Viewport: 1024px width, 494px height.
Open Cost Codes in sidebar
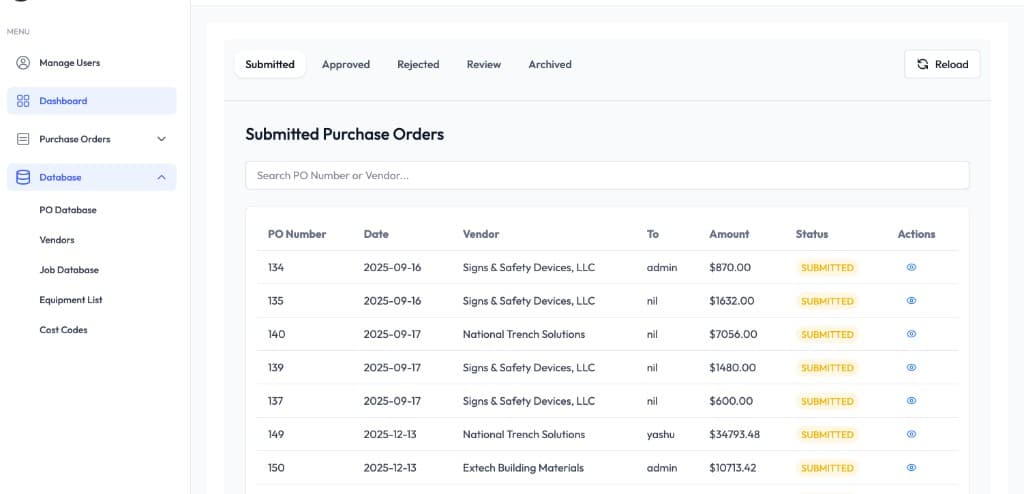(x=63, y=330)
